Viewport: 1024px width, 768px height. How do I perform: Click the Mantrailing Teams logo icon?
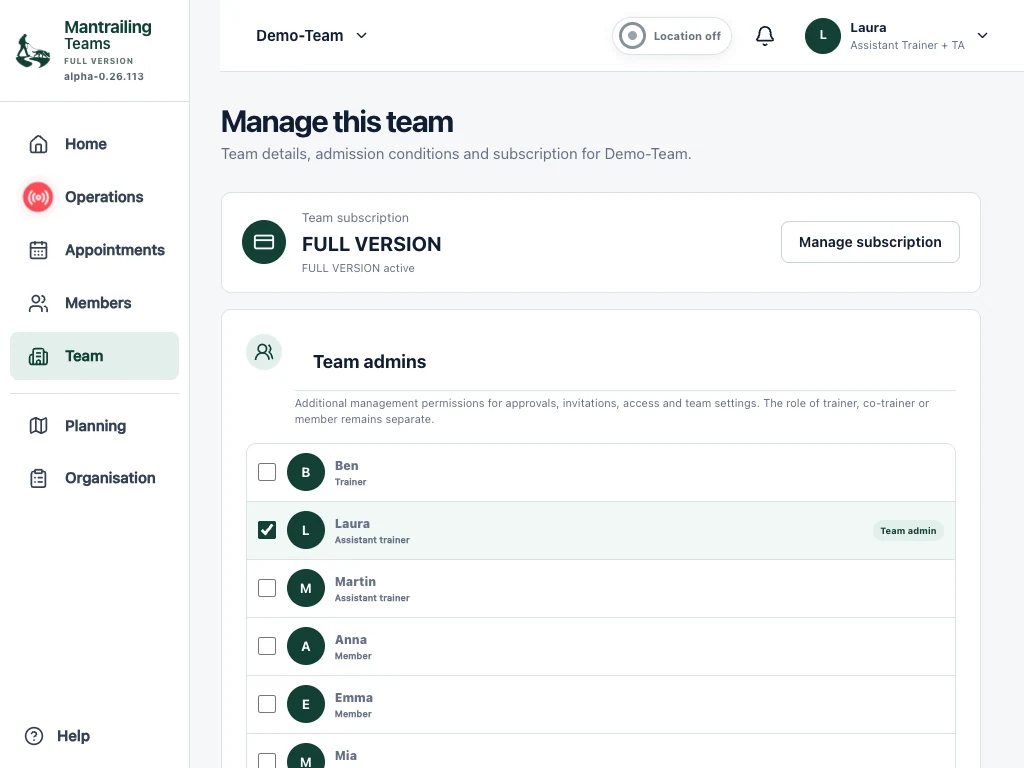pos(33,51)
